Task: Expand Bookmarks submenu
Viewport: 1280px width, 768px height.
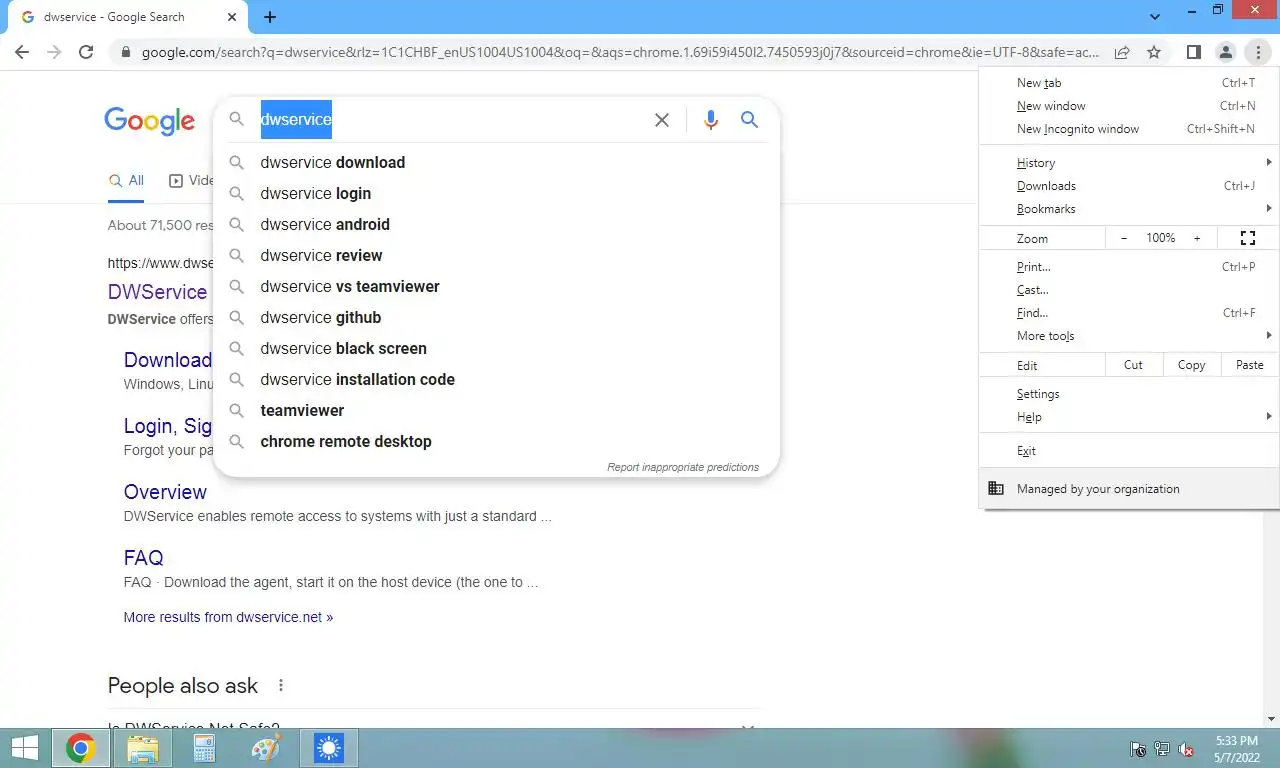Action: point(1129,209)
